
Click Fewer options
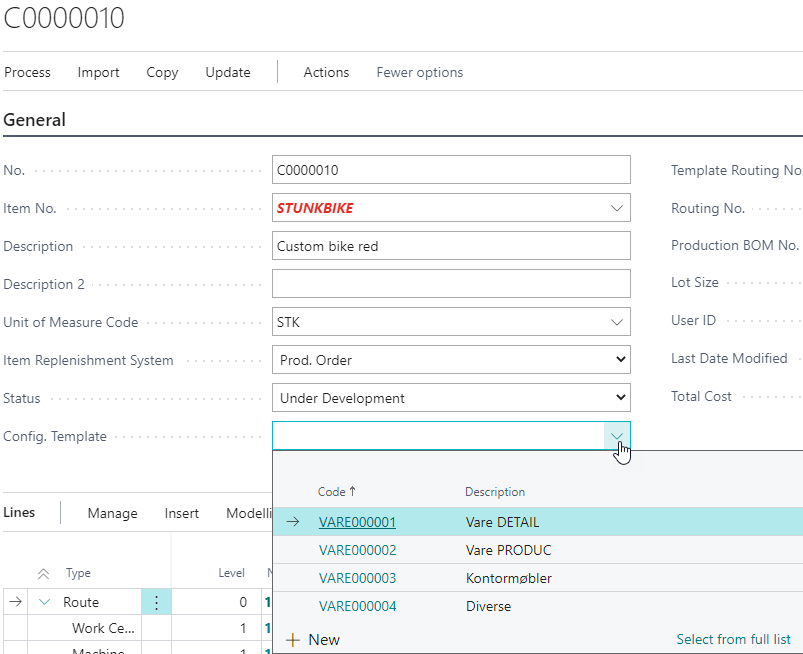click(419, 72)
